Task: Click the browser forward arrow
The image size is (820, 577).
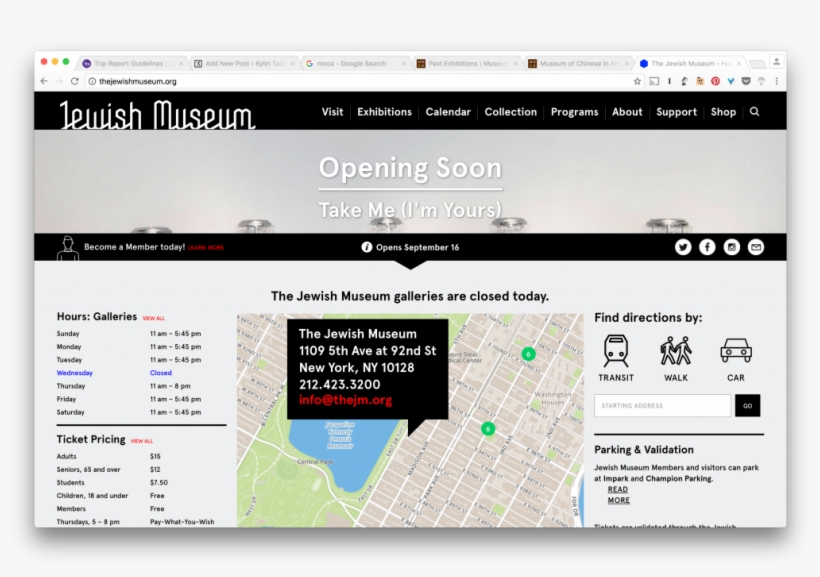Action: click(59, 81)
